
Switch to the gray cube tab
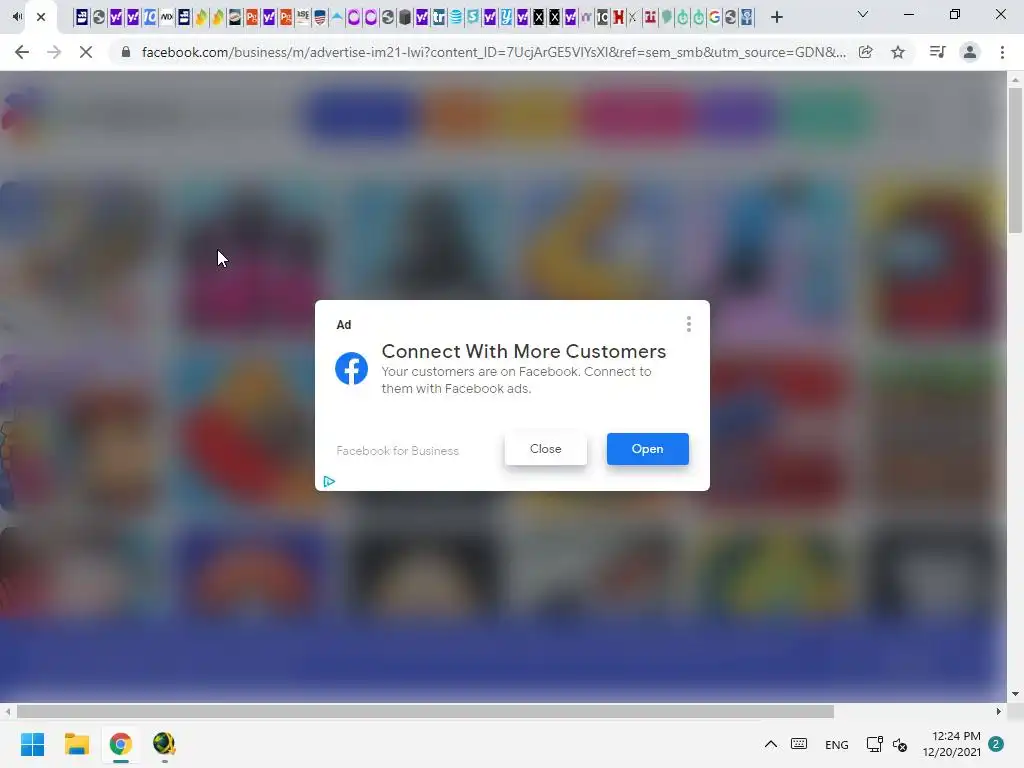tap(405, 17)
